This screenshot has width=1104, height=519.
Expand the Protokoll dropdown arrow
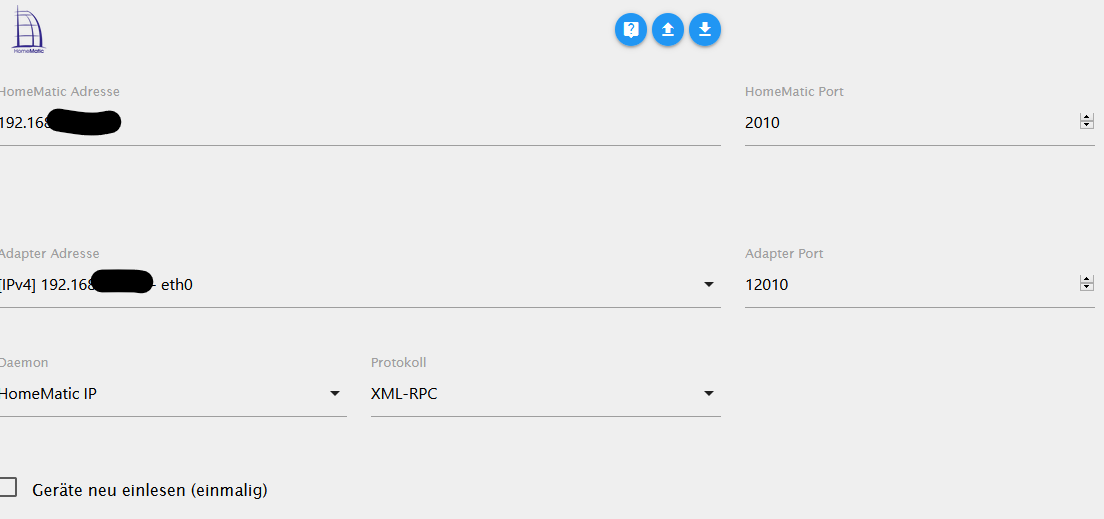[x=709, y=394]
